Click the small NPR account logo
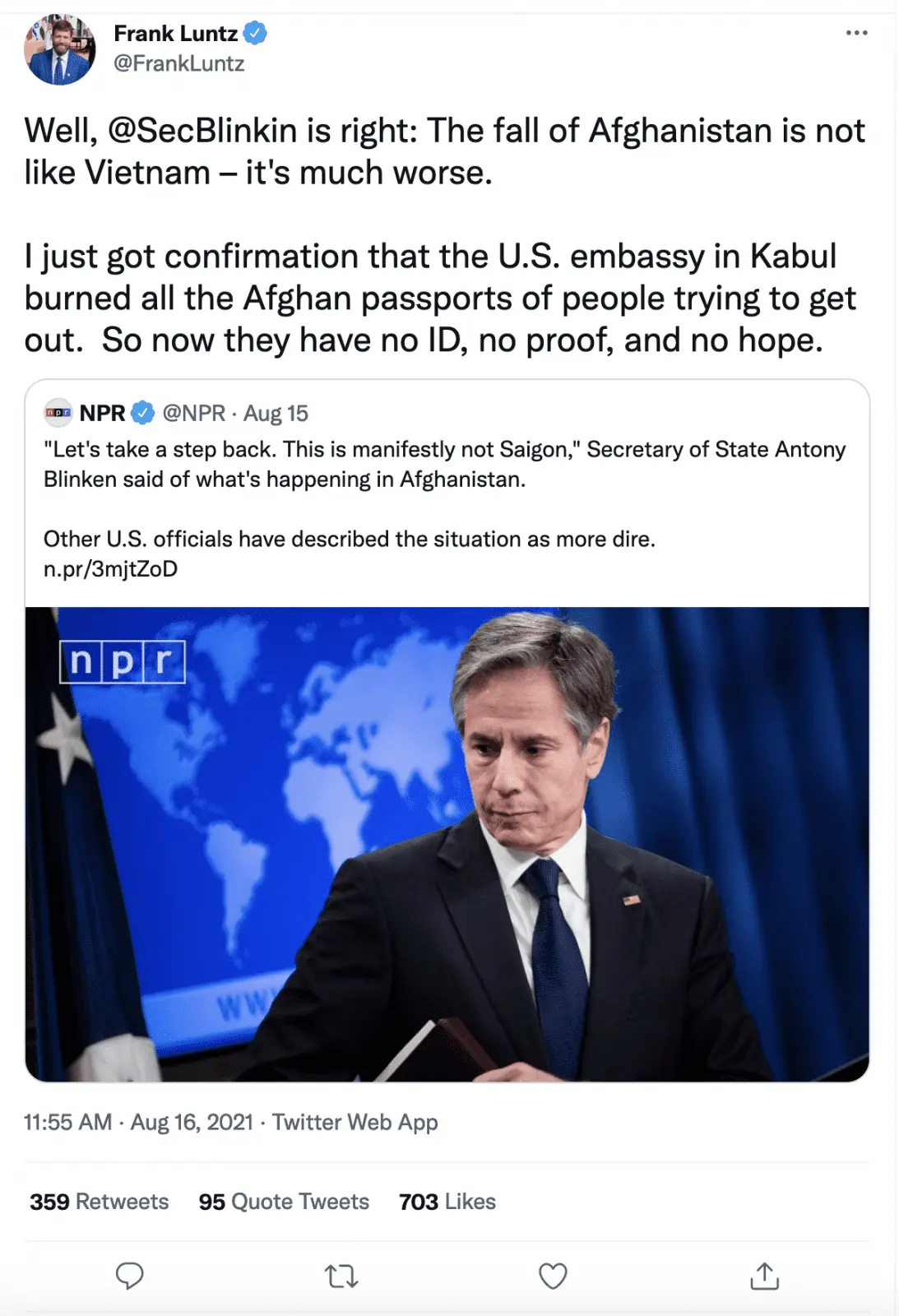 58,413
